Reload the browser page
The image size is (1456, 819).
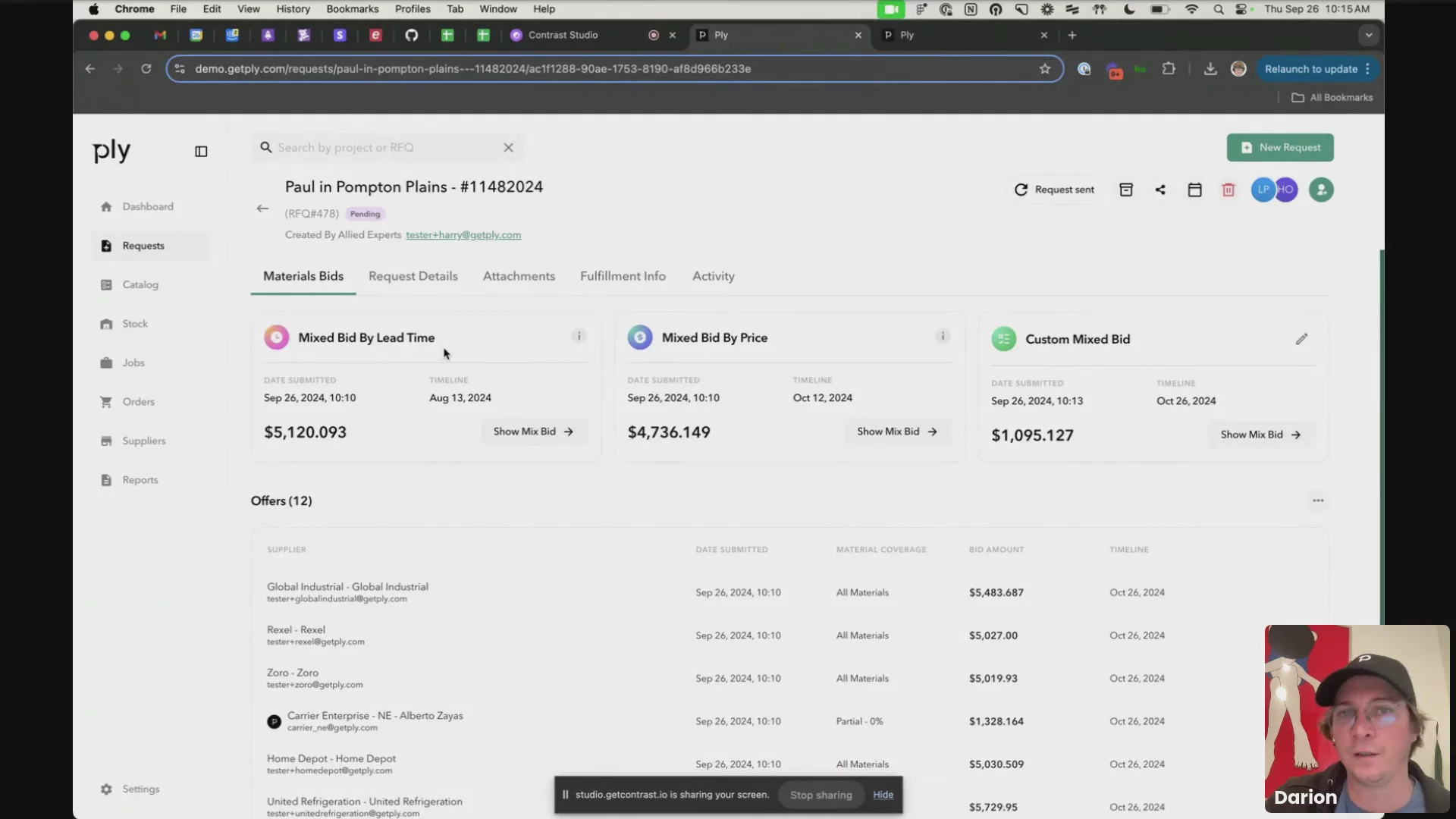[x=146, y=69]
